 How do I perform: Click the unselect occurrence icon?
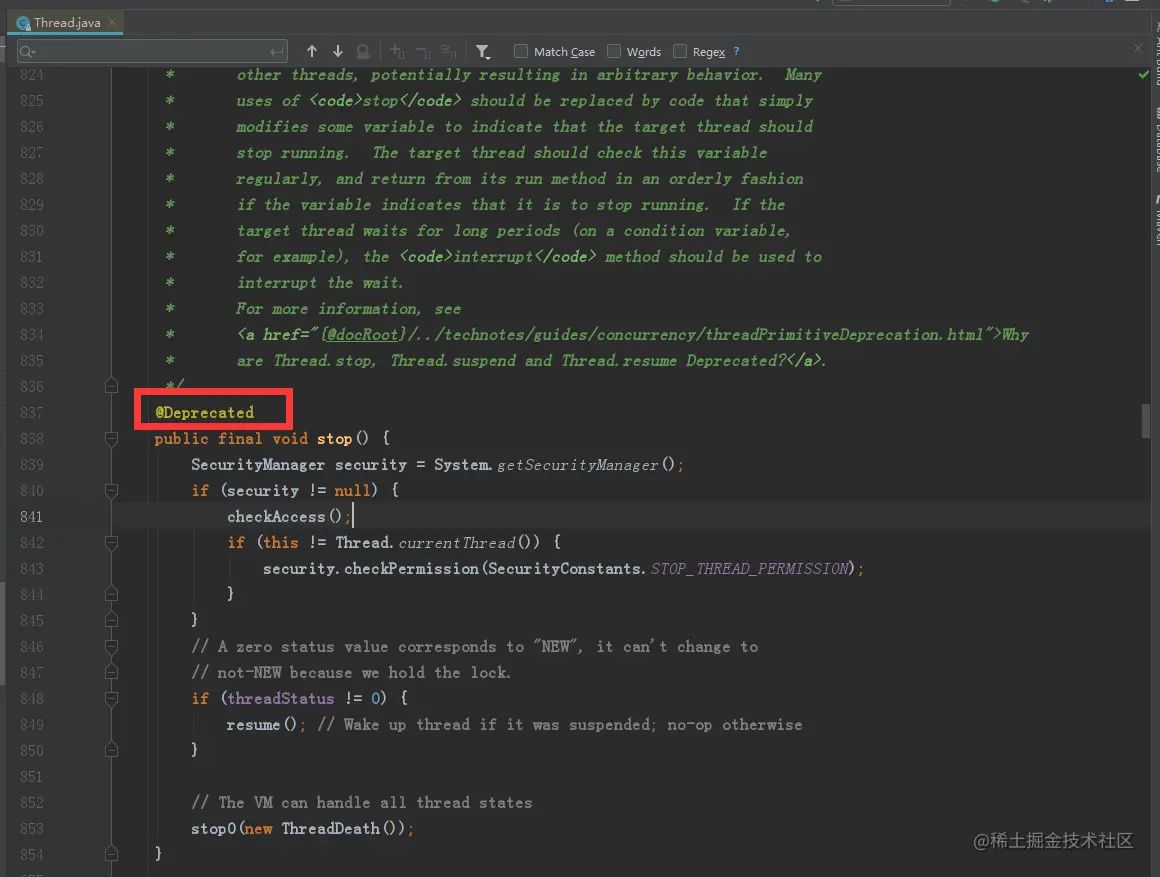(423, 51)
